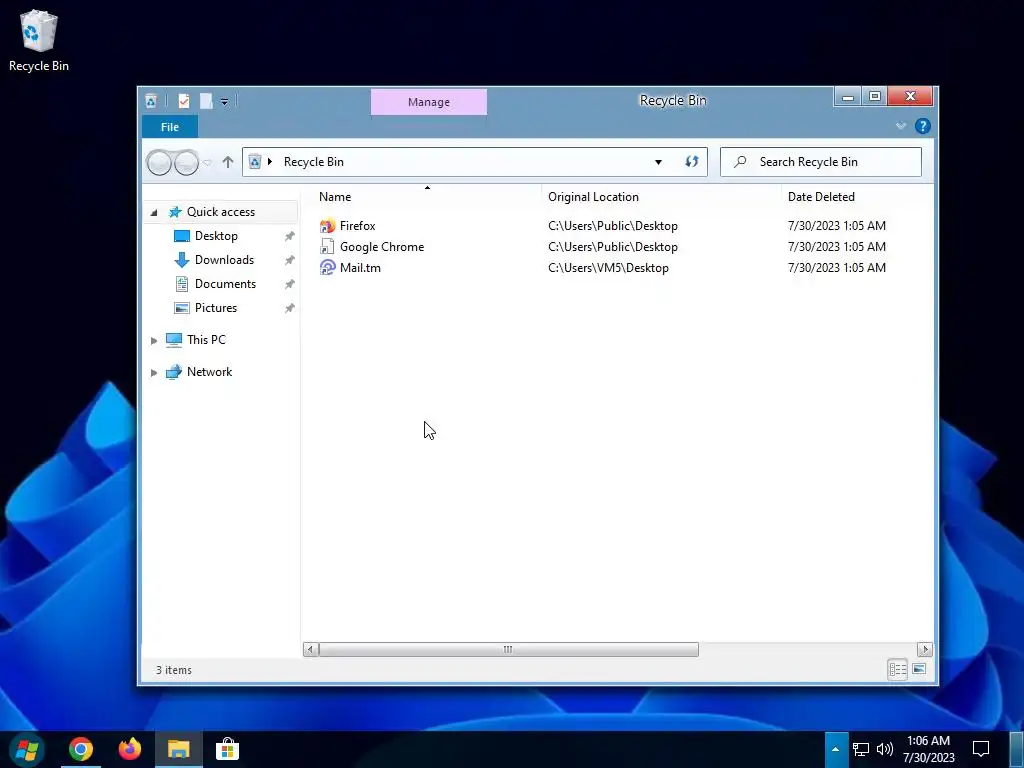
Task: Open the notification center icon
Action: click(x=981, y=750)
